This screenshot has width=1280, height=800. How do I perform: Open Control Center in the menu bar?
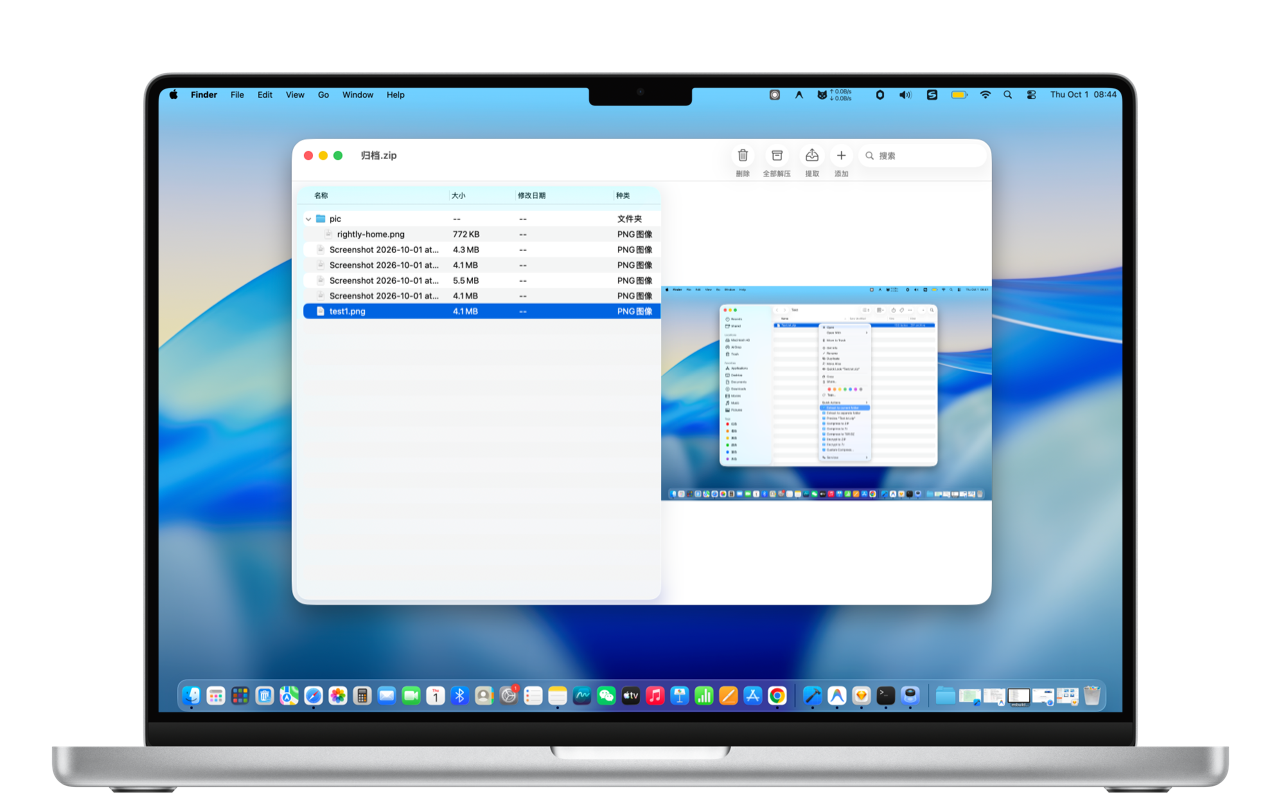point(1031,95)
